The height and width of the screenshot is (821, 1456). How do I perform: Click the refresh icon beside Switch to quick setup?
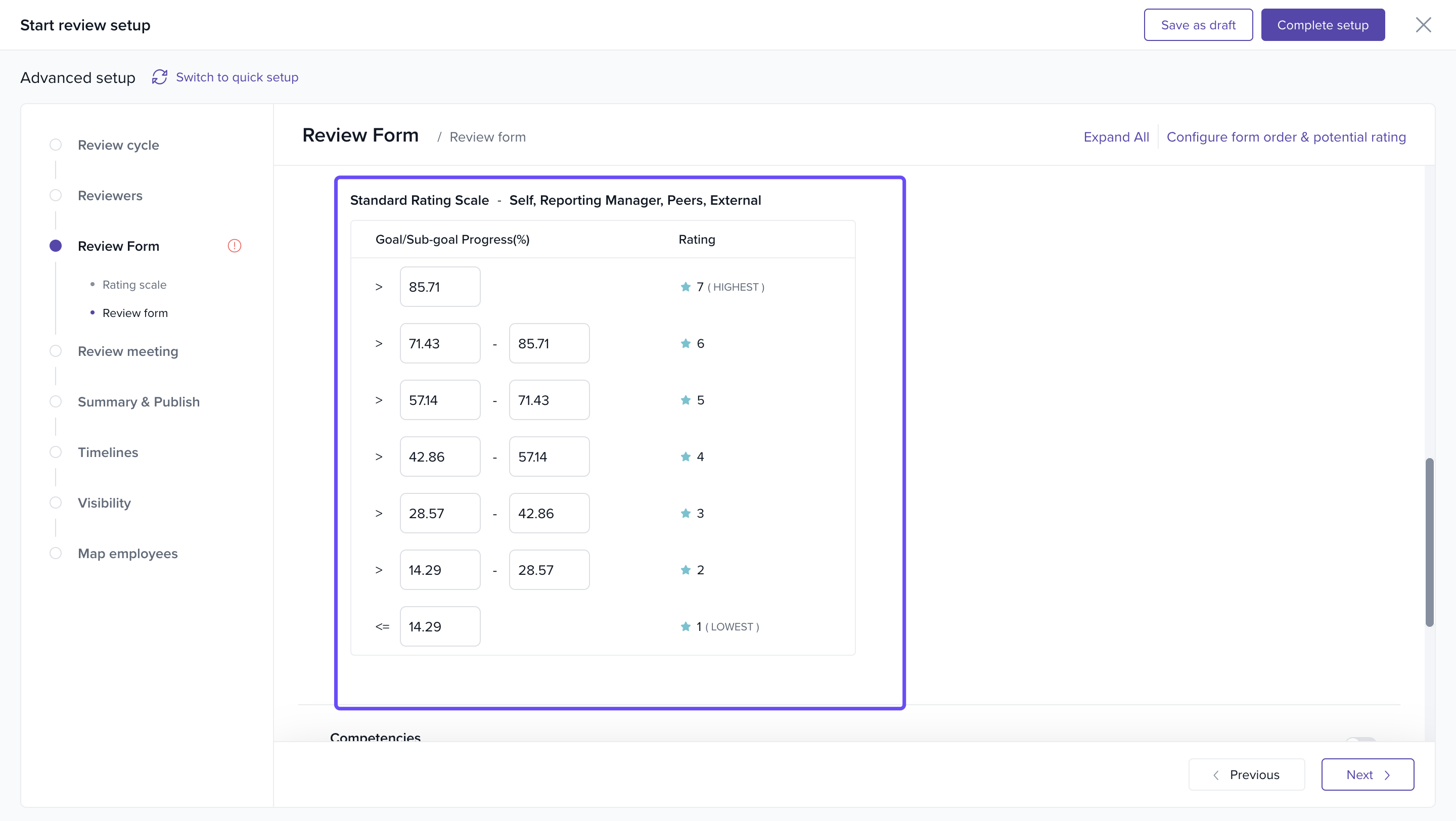pyautogui.click(x=159, y=77)
